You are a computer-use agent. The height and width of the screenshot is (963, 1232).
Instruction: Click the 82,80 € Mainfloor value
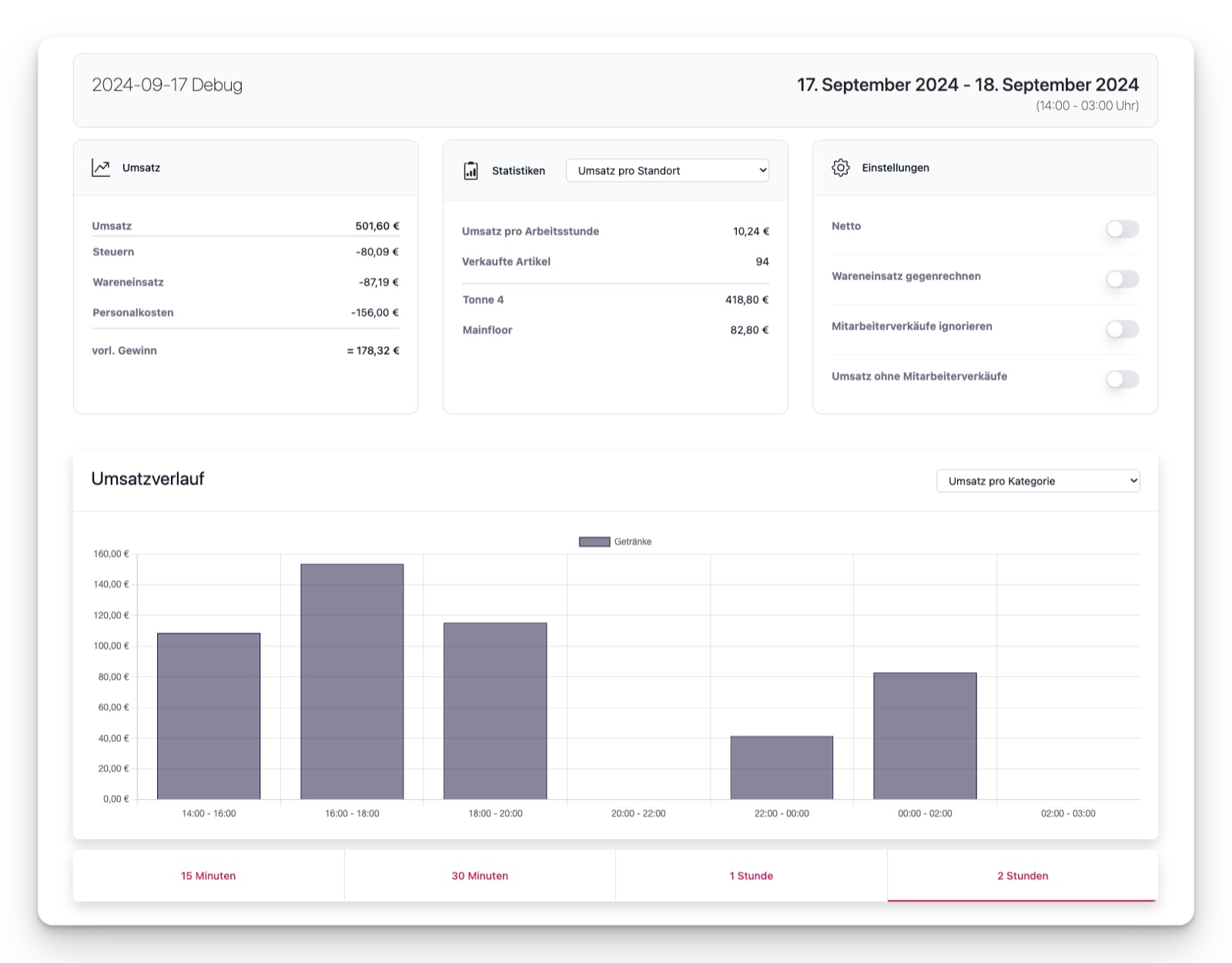coord(749,330)
